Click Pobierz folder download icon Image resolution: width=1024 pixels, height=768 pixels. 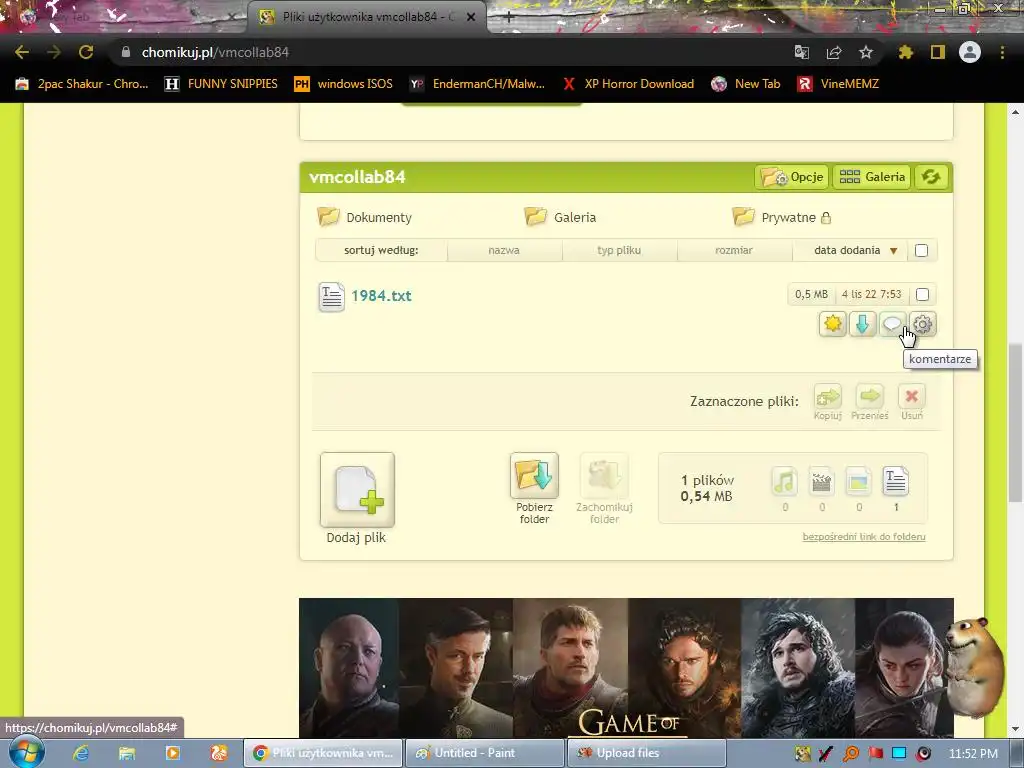pyautogui.click(x=534, y=475)
